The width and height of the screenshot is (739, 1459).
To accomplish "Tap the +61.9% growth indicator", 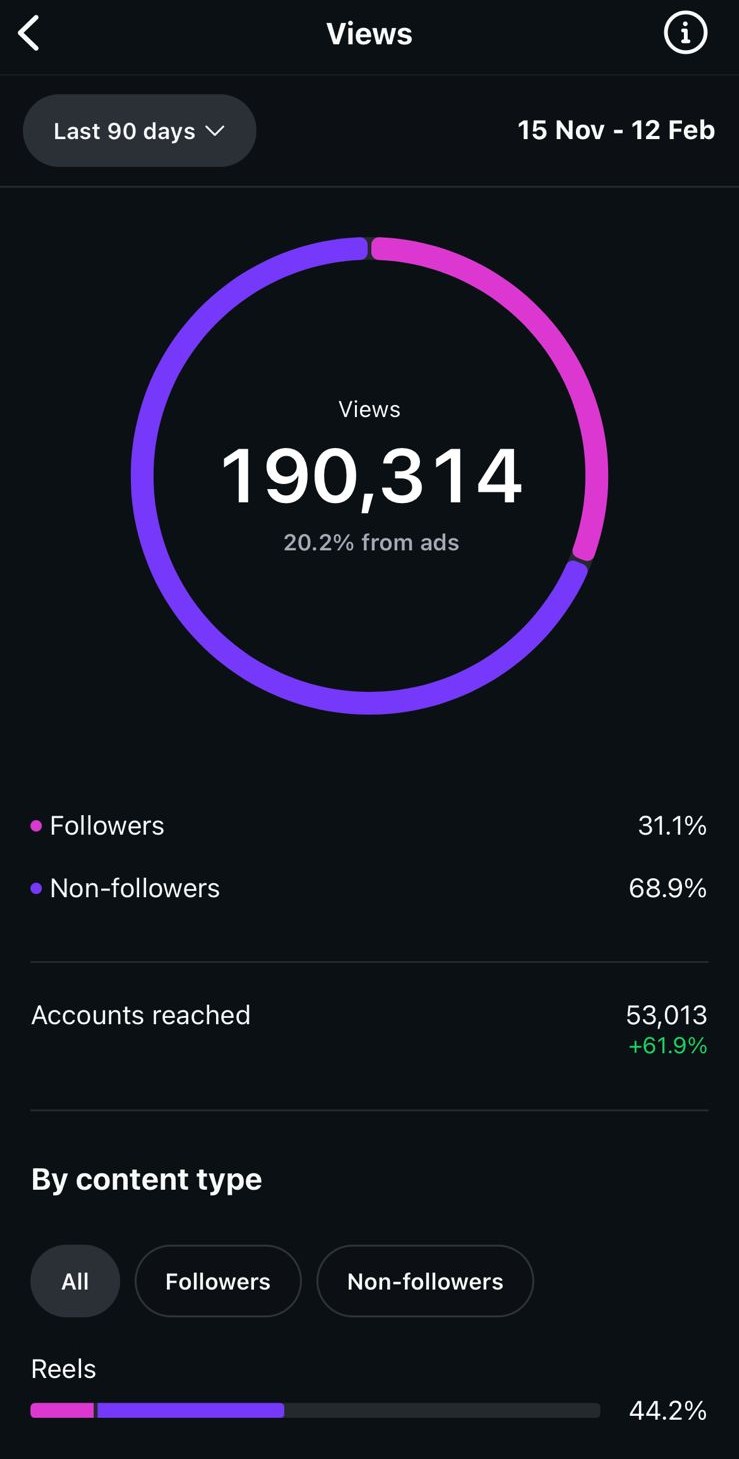I will click(x=667, y=1046).
